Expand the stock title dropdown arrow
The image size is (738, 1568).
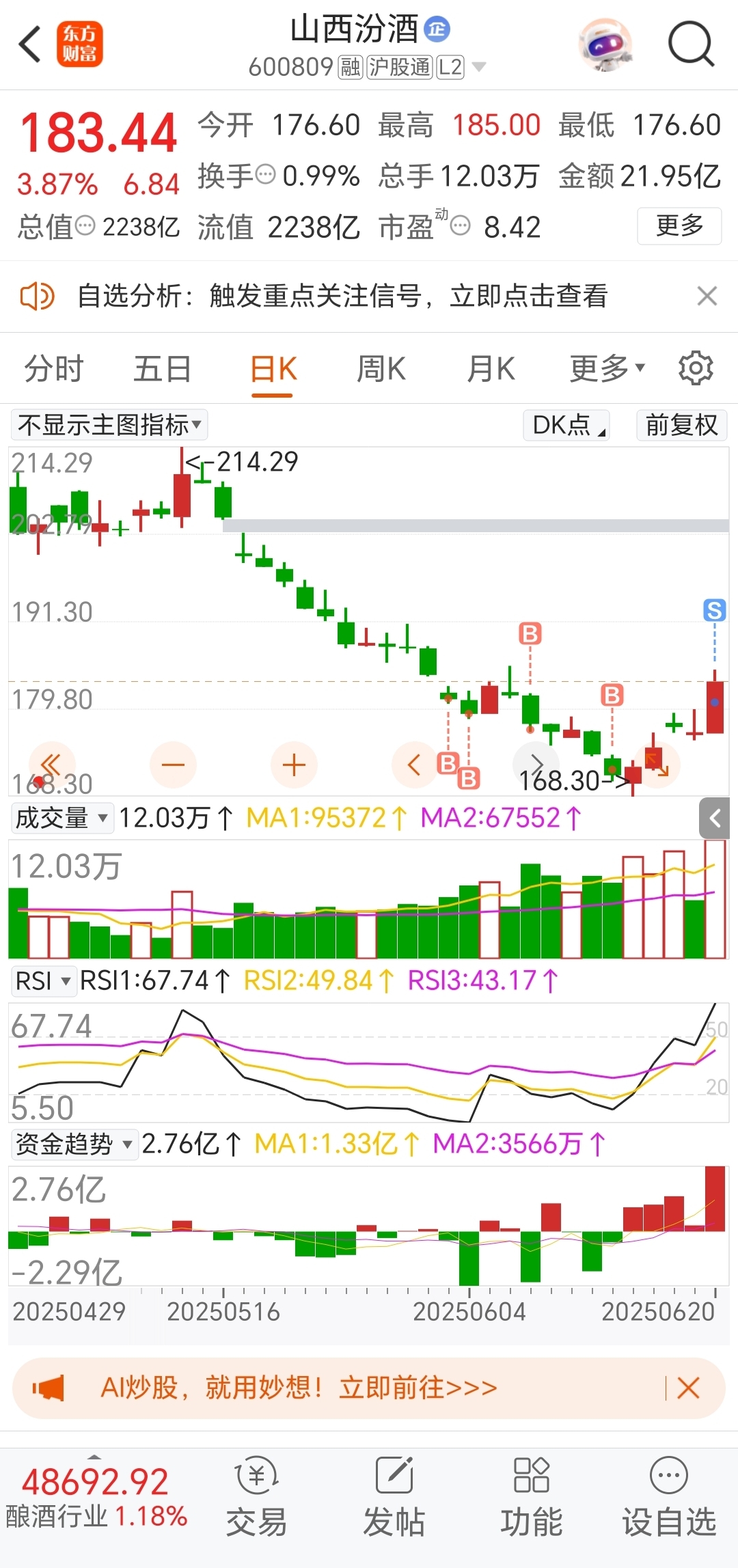pyautogui.click(x=479, y=67)
